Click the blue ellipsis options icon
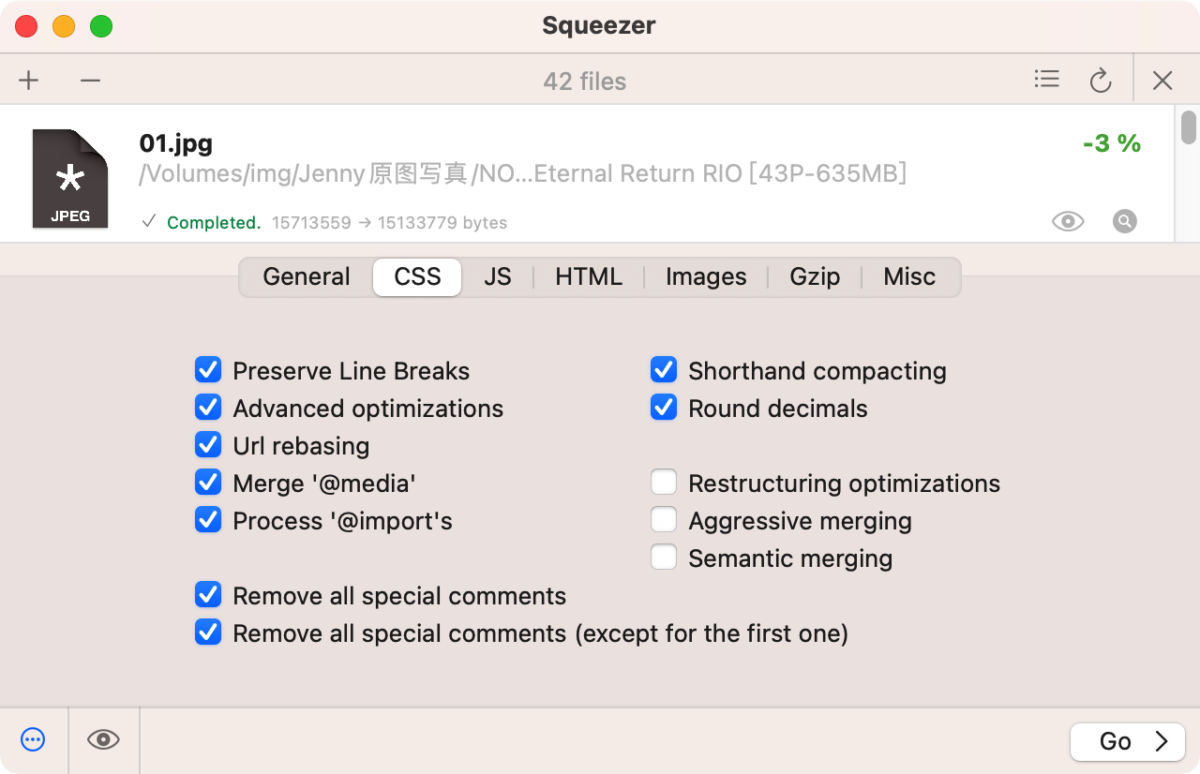 (33, 740)
